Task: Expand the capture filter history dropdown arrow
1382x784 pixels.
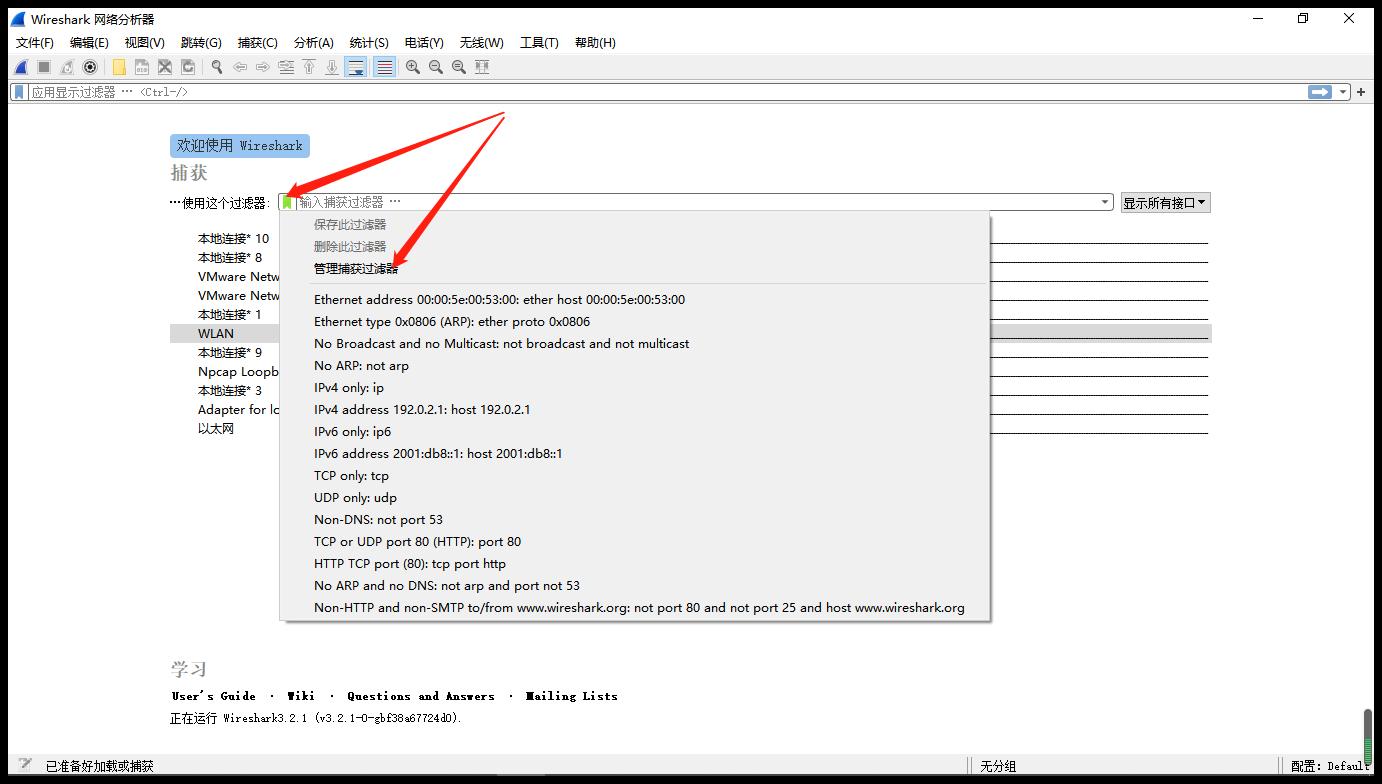Action: click(1106, 202)
